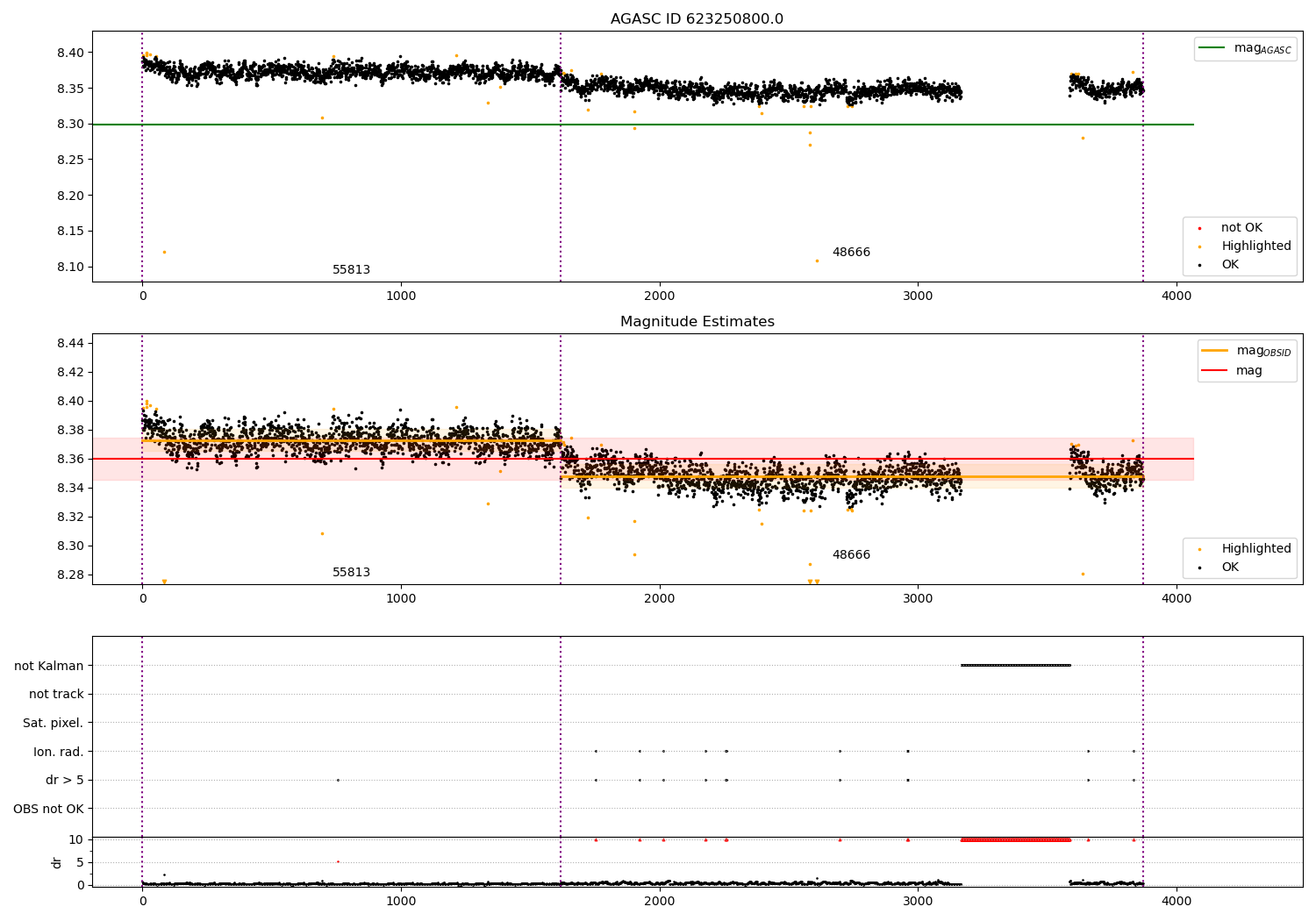The height and width of the screenshot is (921, 1316).
Task: Click the mag OBSID legend label
Action: (x=1263, y=351)
